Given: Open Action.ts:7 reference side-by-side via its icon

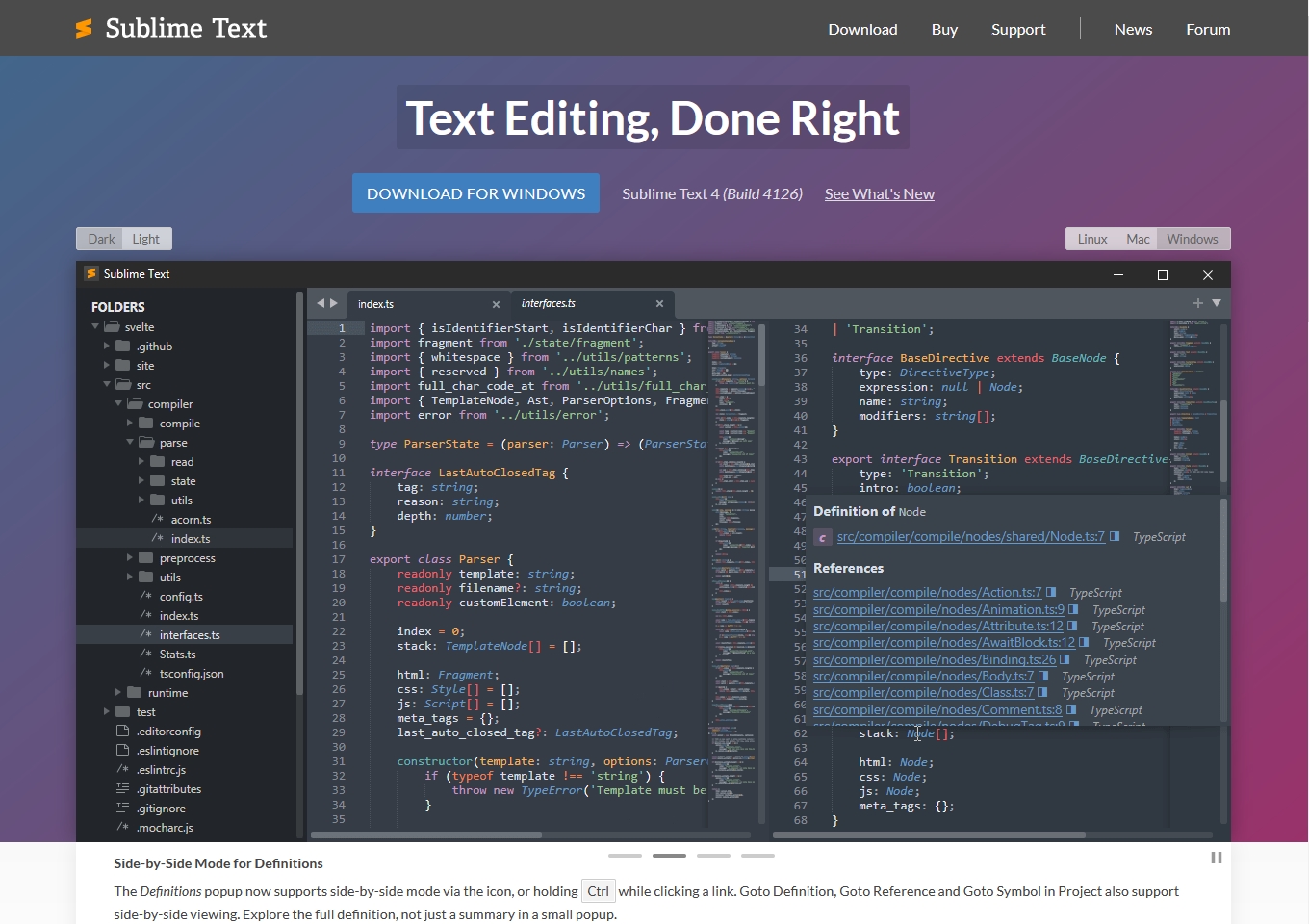Looking at the screenshot, I should coord(1051,593).
